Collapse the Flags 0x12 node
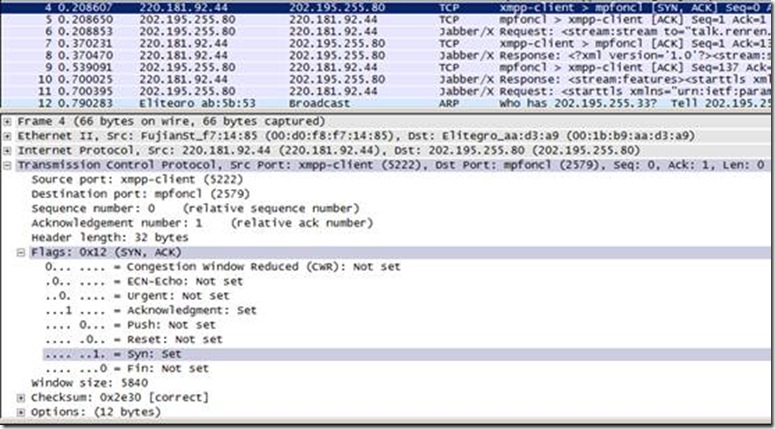This screenshot has height=429, width=775. pos(22,253)
